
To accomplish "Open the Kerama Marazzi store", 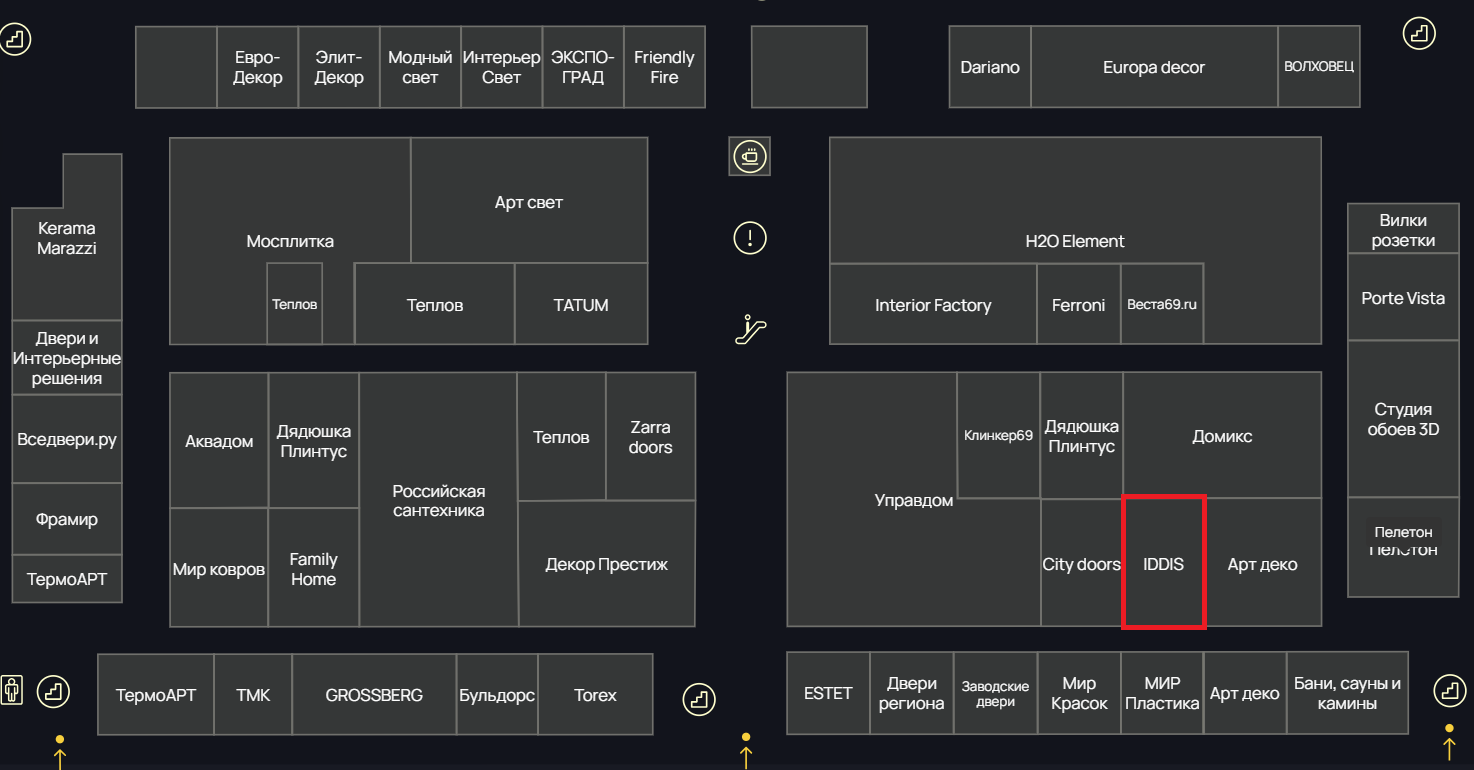I will (x=67, y=238).
